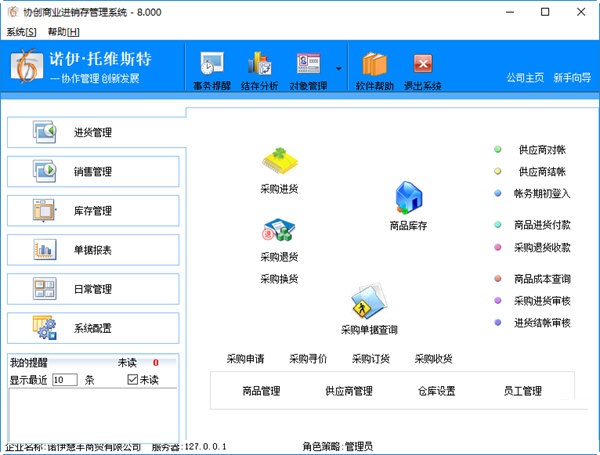Screen dimensions: 600x455
Task: Open 供应商结帐 shortcut
Action: click(x=542, y=172)
